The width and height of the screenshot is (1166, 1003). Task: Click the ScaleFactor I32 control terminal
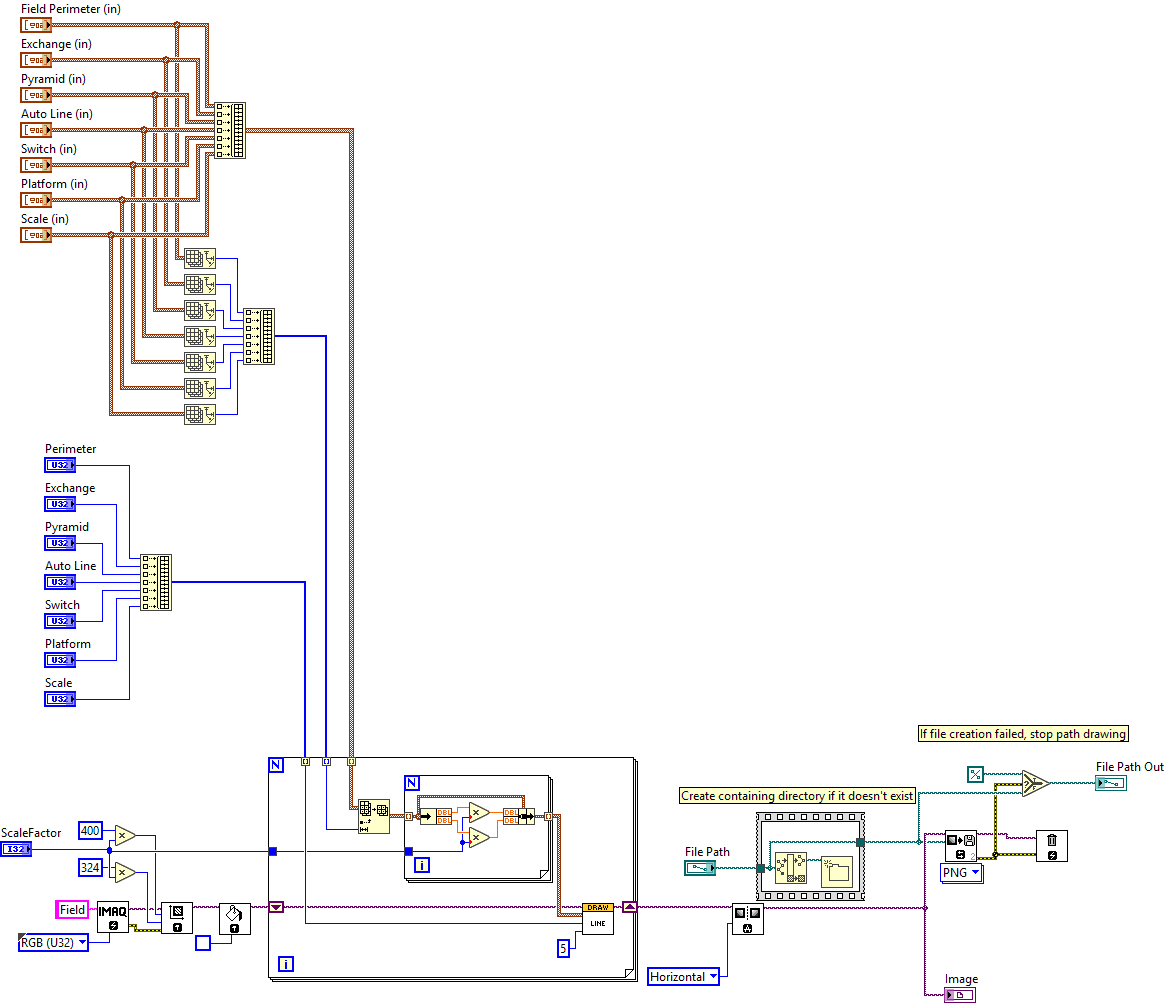(x=16, y=849)
